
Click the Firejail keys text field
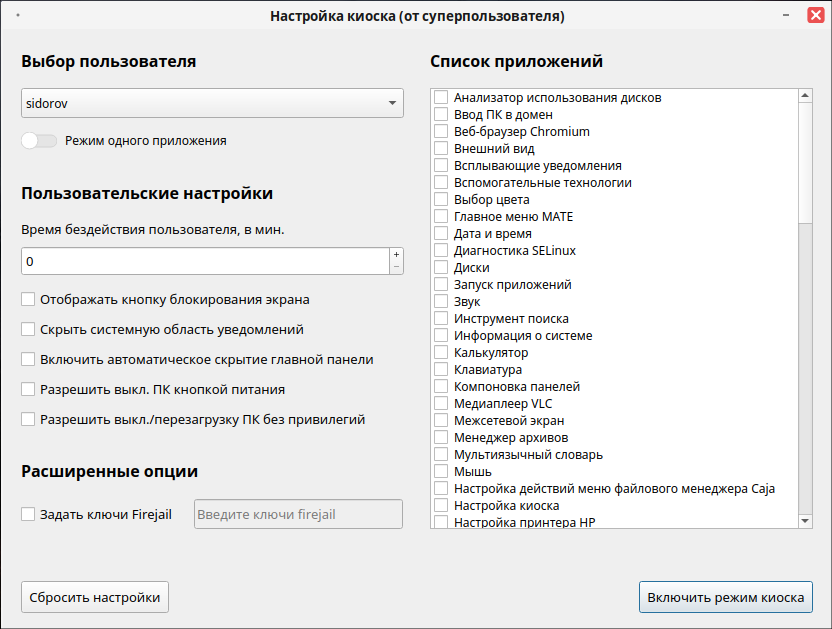pyautogui.click(x=298, y=514)
